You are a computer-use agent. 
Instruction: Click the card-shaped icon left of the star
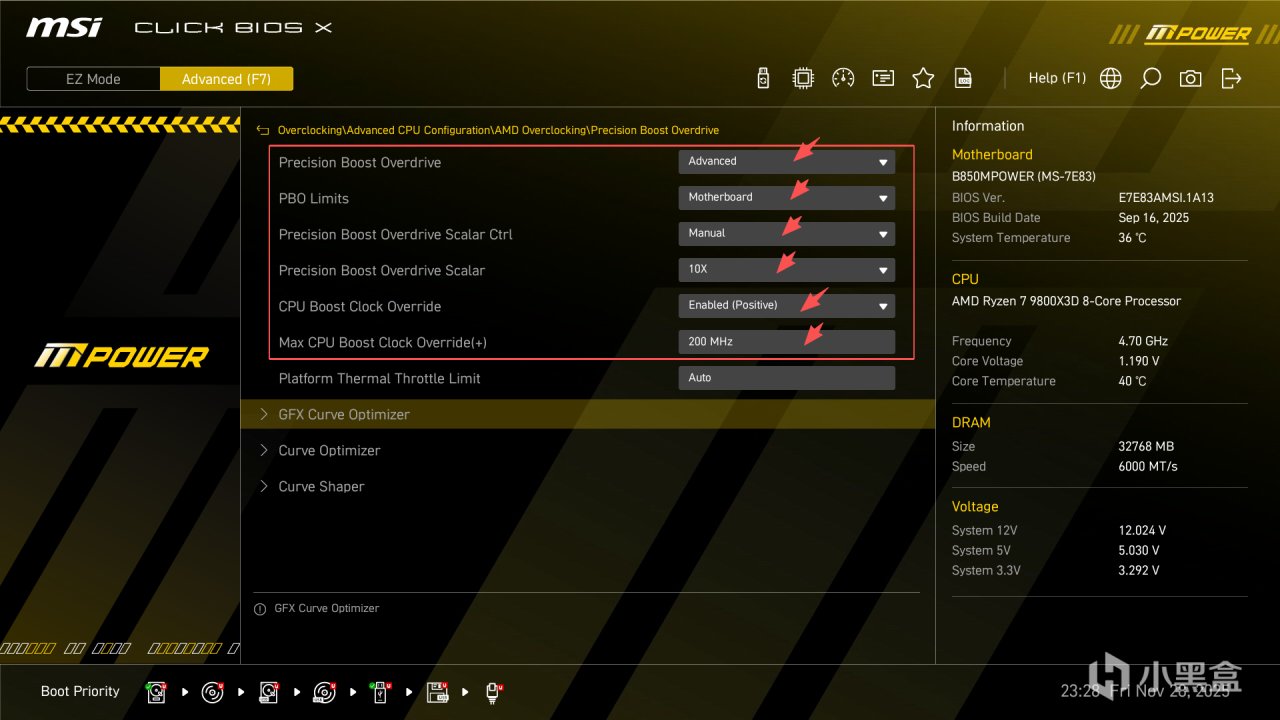[x=883, y=78]
